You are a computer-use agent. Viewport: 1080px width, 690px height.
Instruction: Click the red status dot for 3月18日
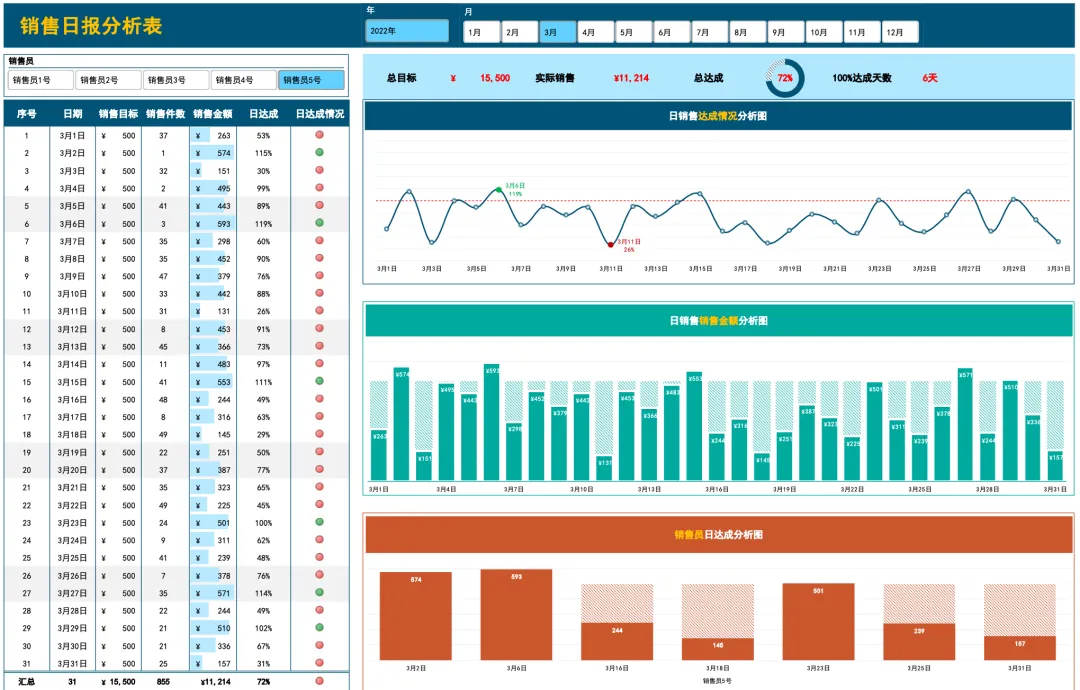320,434
